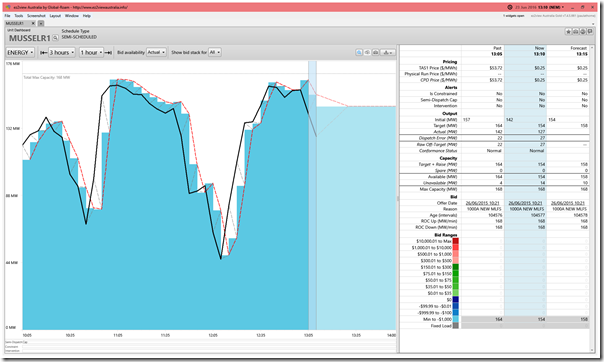The image size is (604, 362).
Task: Add a new tab with plus button
Action: pyautogui.click(x=41, y=23)
